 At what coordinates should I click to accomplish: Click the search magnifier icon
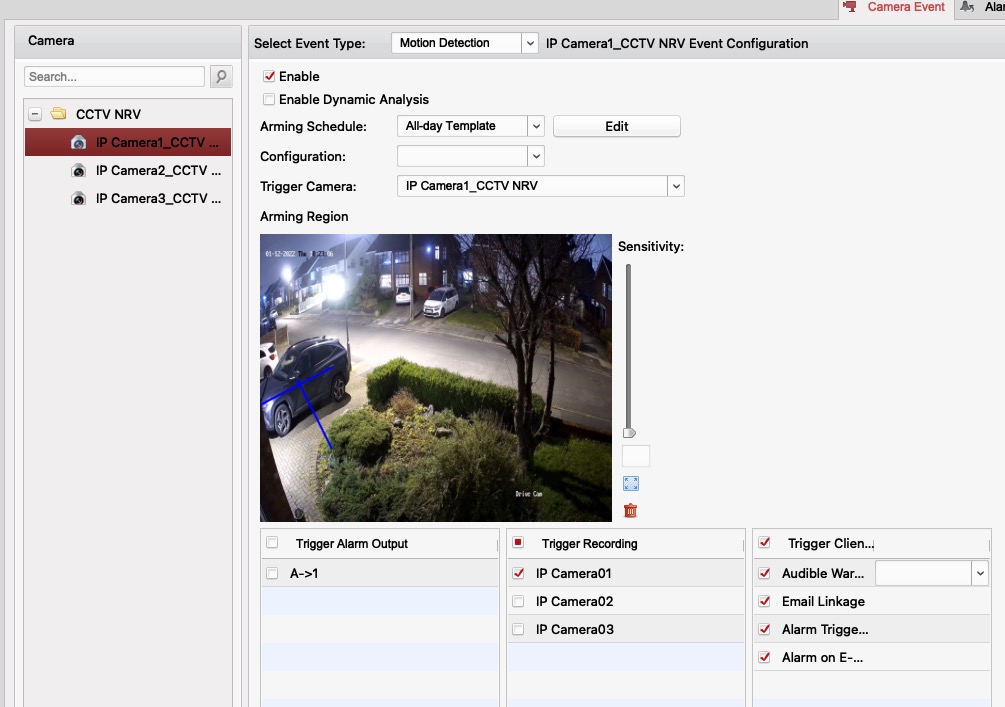[x=221, y=76]
